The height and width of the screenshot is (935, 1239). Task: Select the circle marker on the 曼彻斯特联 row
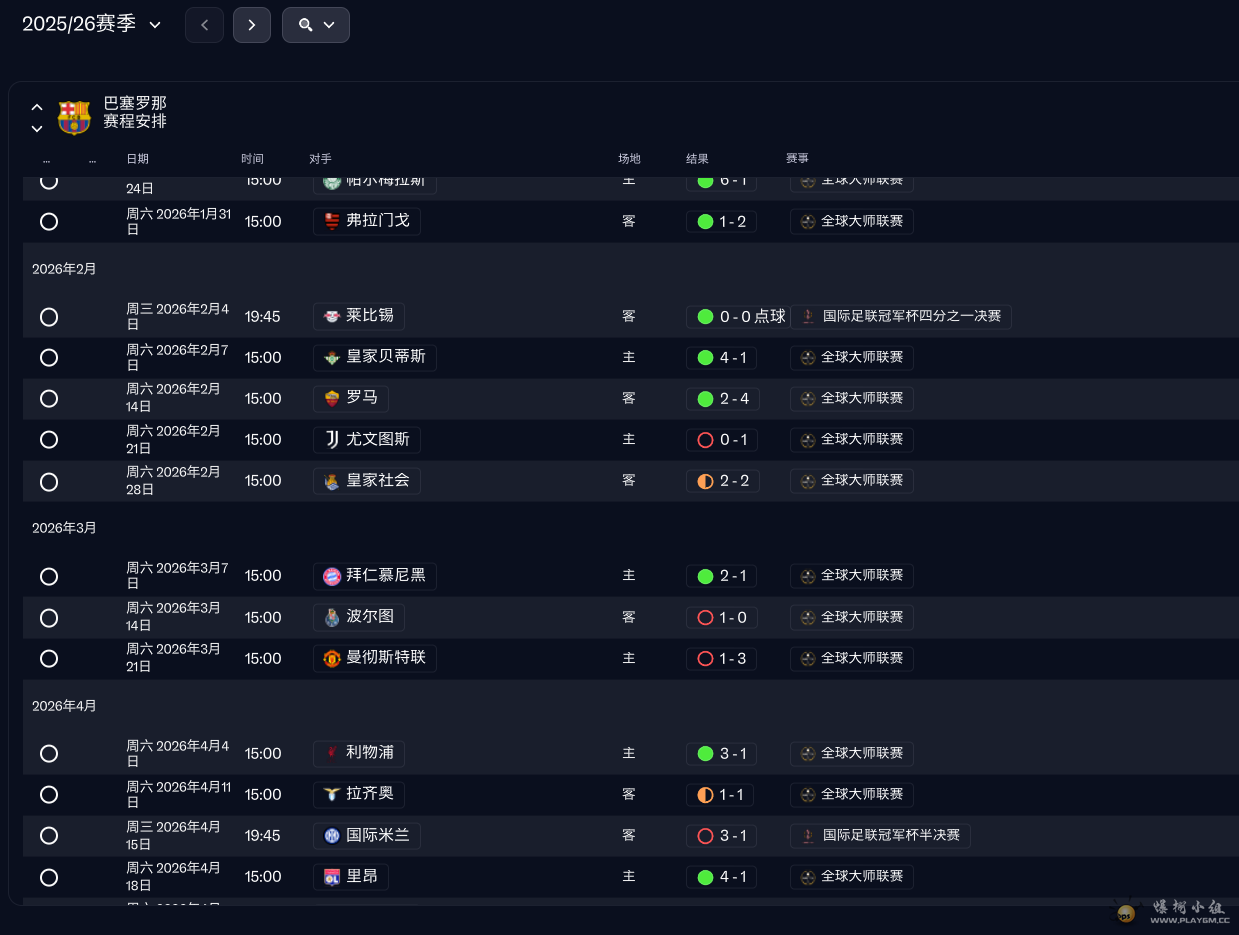tap(49, 659)
